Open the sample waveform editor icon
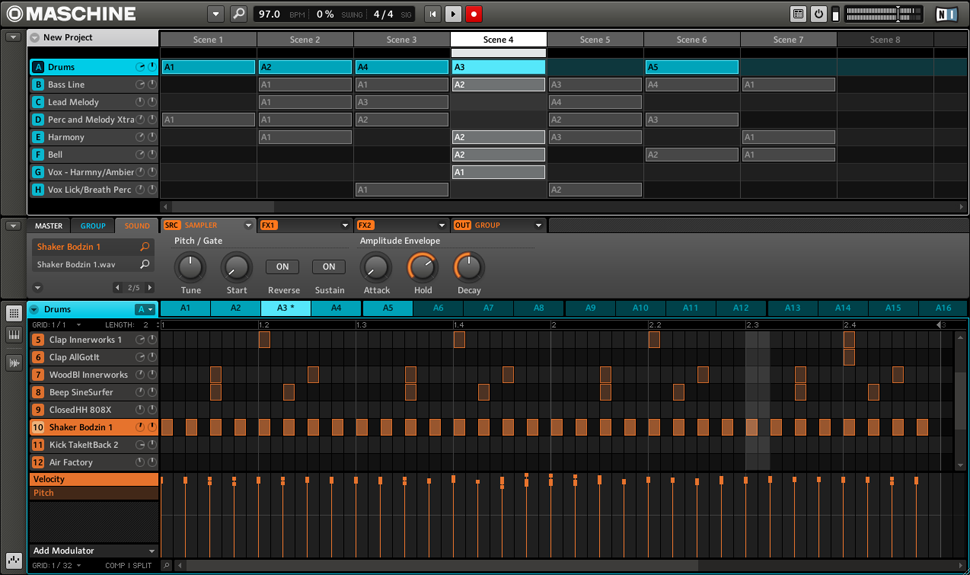 [x=14, y=362]
